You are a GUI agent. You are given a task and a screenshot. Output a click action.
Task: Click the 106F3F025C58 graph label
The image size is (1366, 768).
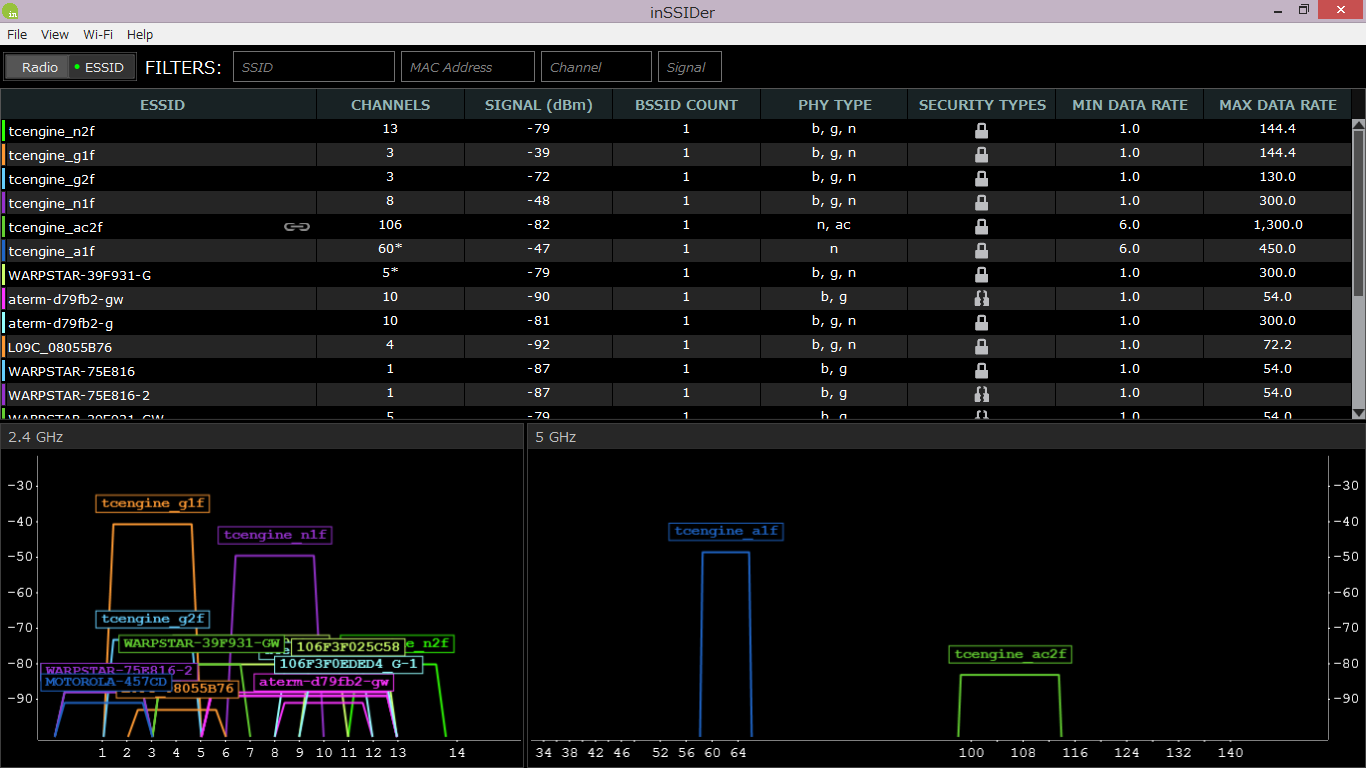348,647
